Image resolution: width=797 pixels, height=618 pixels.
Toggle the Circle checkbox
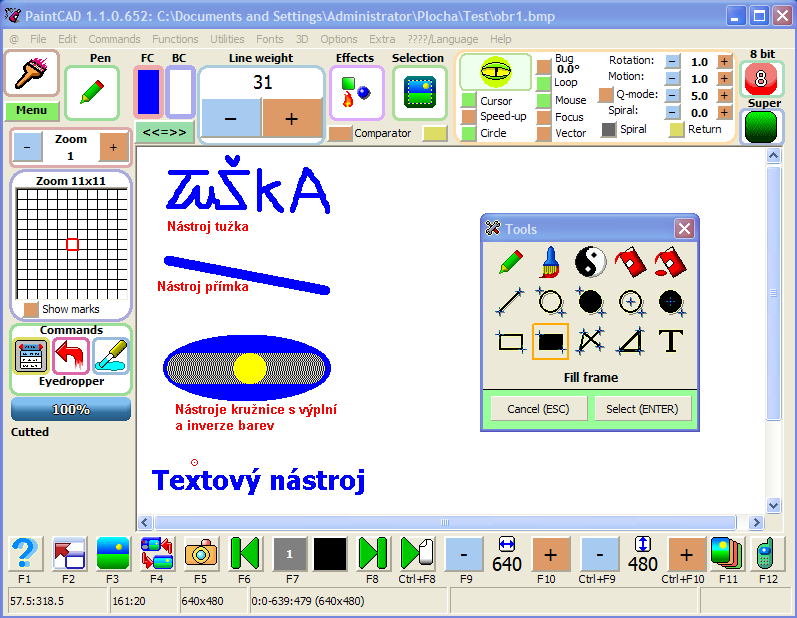[x=469, y=133]
